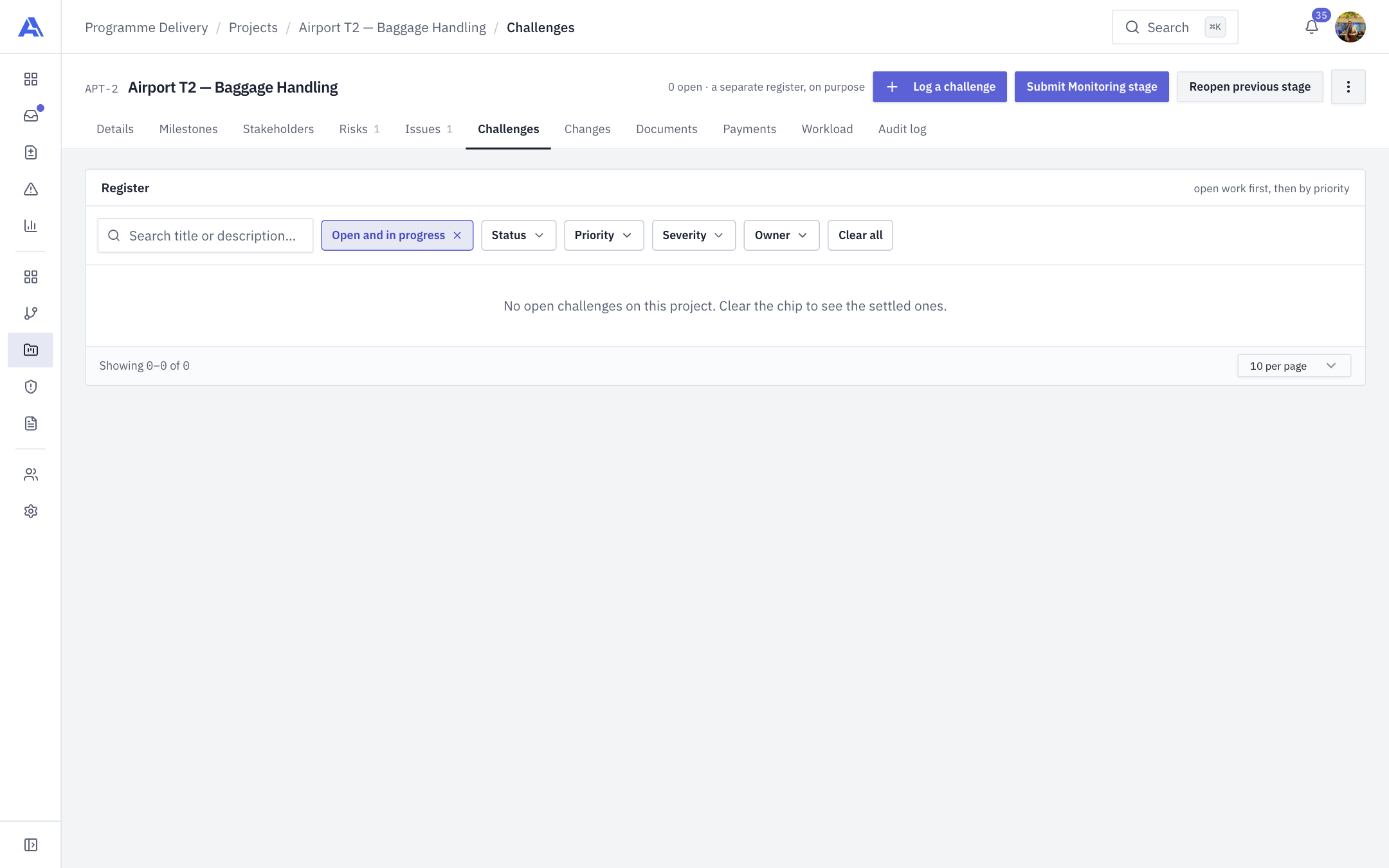Remove the 'Open and in progress' filter chip
Viewport: 1389px width, 868px height.
[457, 235]
